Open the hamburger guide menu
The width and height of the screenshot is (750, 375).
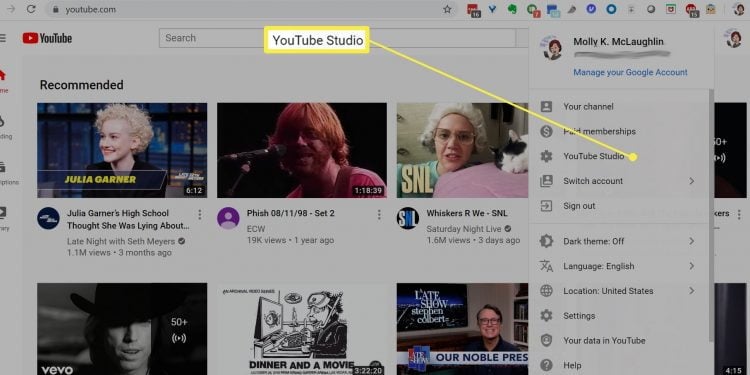[3, 38]
